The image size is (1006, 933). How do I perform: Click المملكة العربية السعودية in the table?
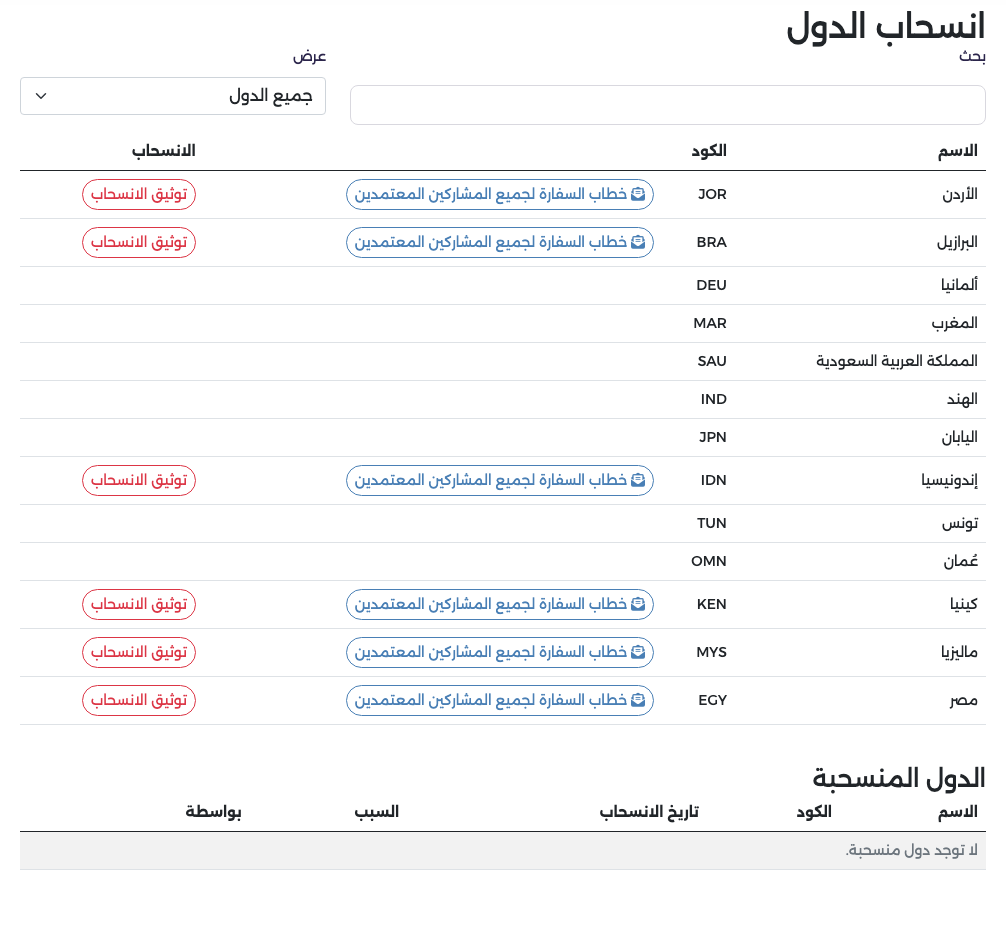click(897, 361)
